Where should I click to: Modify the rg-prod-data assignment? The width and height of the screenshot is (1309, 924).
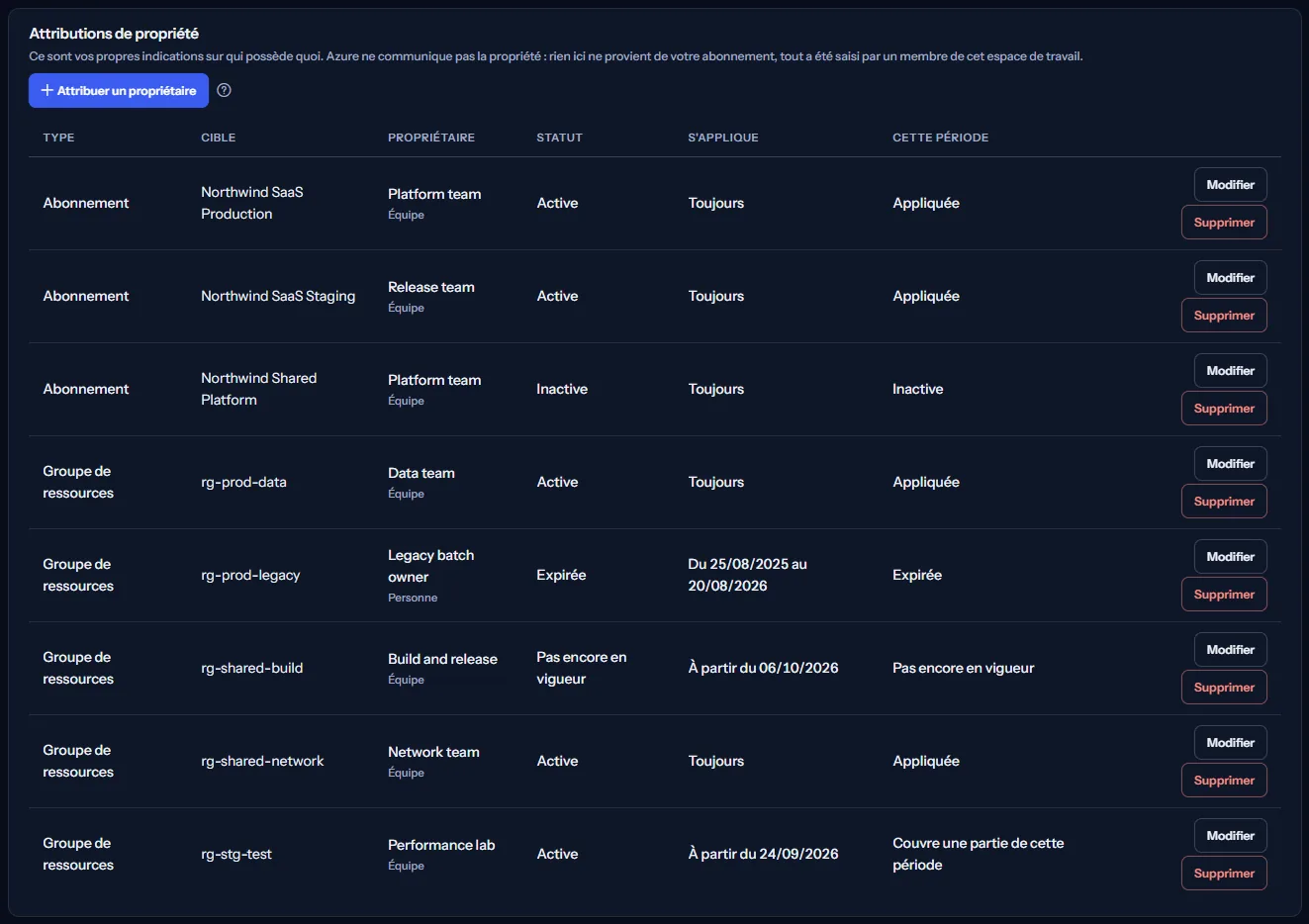1230,464
